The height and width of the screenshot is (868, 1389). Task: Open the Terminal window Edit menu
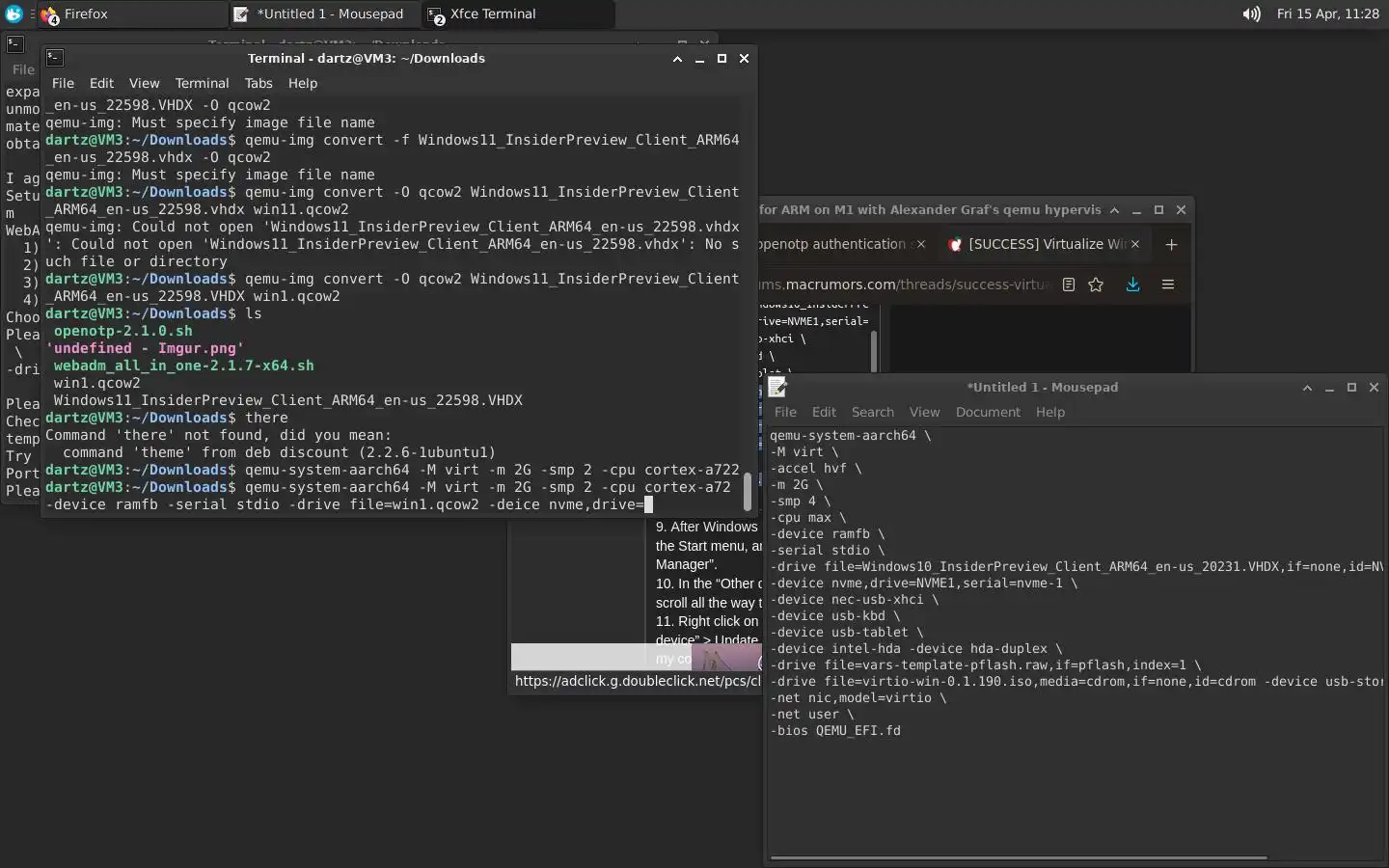click(101, 83)
